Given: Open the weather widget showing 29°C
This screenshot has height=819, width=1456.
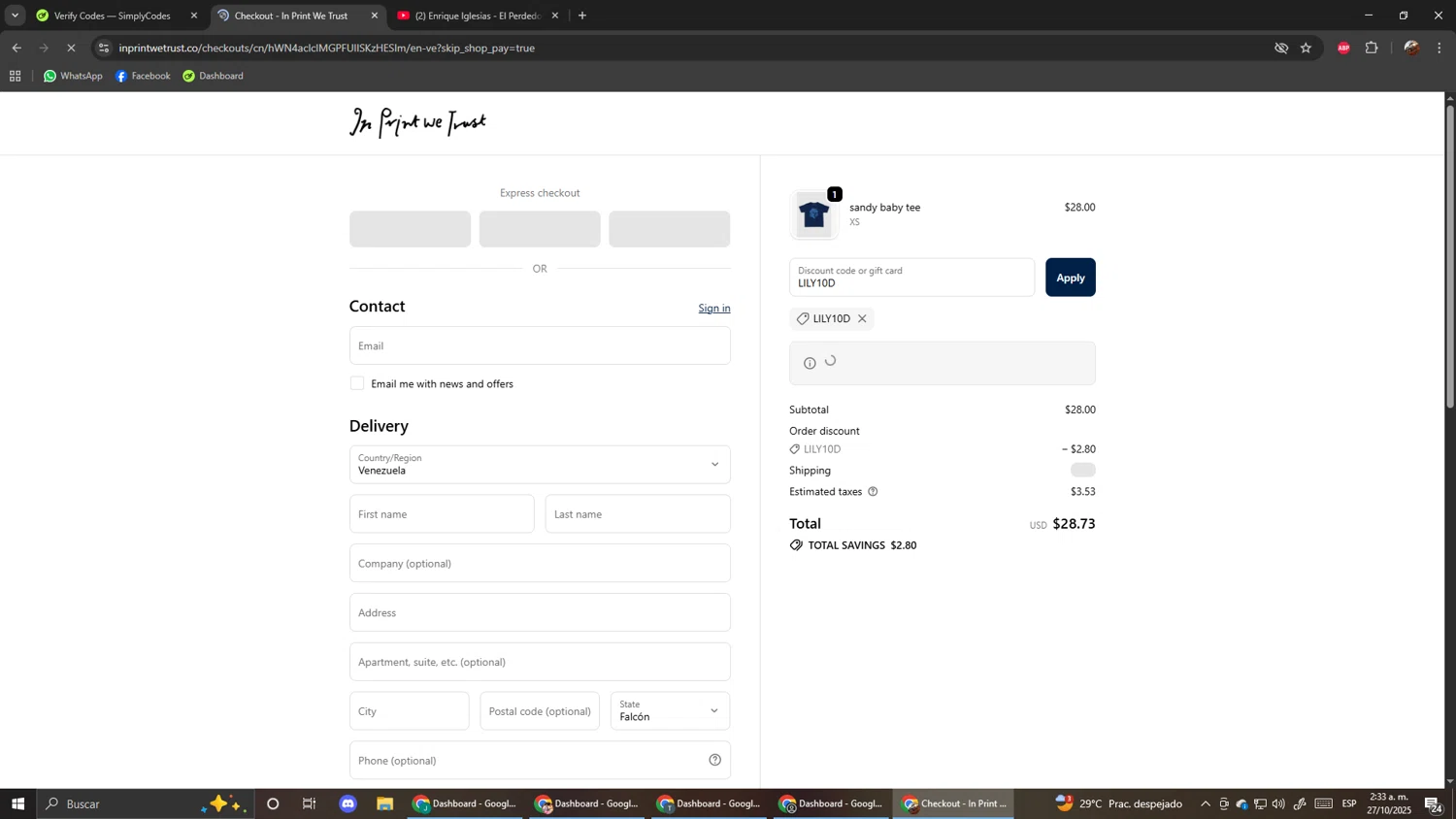Looking at the screenshot, I should (1119, 803).
